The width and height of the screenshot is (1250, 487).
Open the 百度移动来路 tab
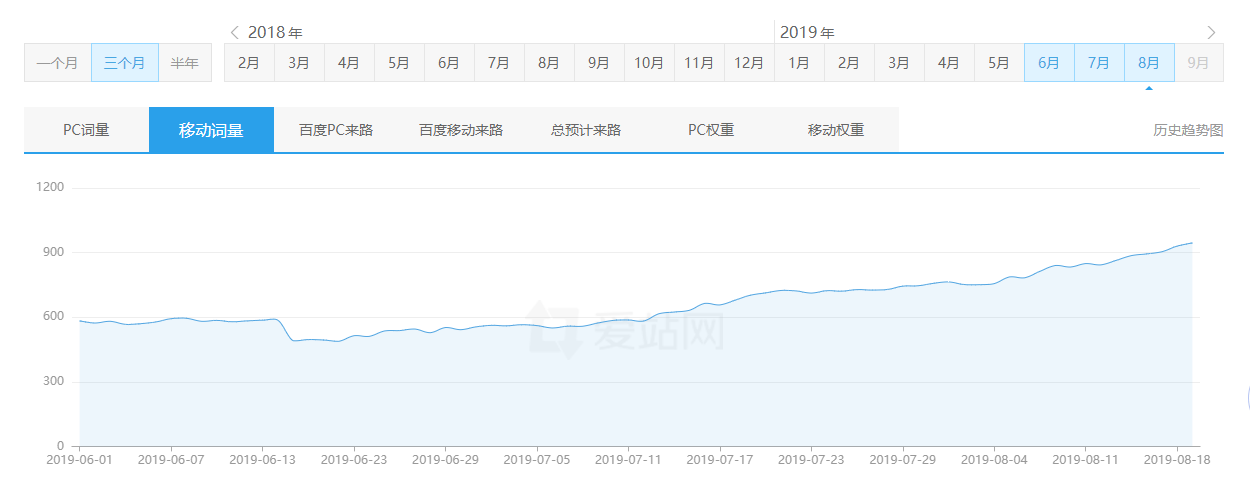[x=461, y=130]
